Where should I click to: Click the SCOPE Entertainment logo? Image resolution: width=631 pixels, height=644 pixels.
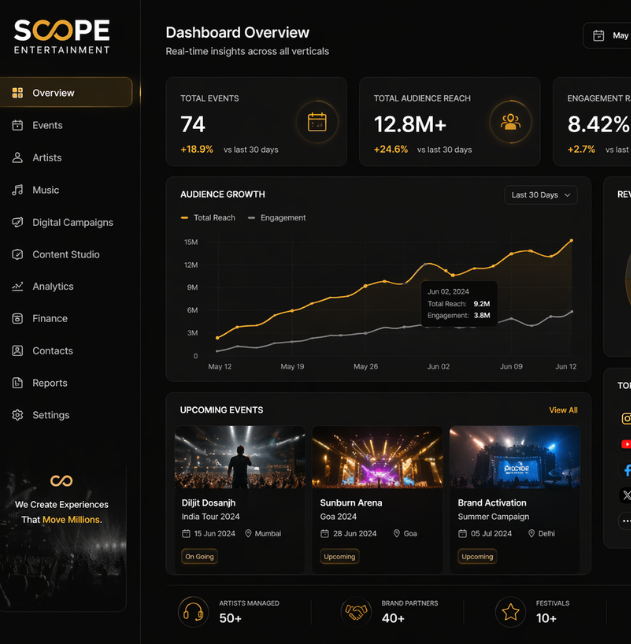point(62,37)
